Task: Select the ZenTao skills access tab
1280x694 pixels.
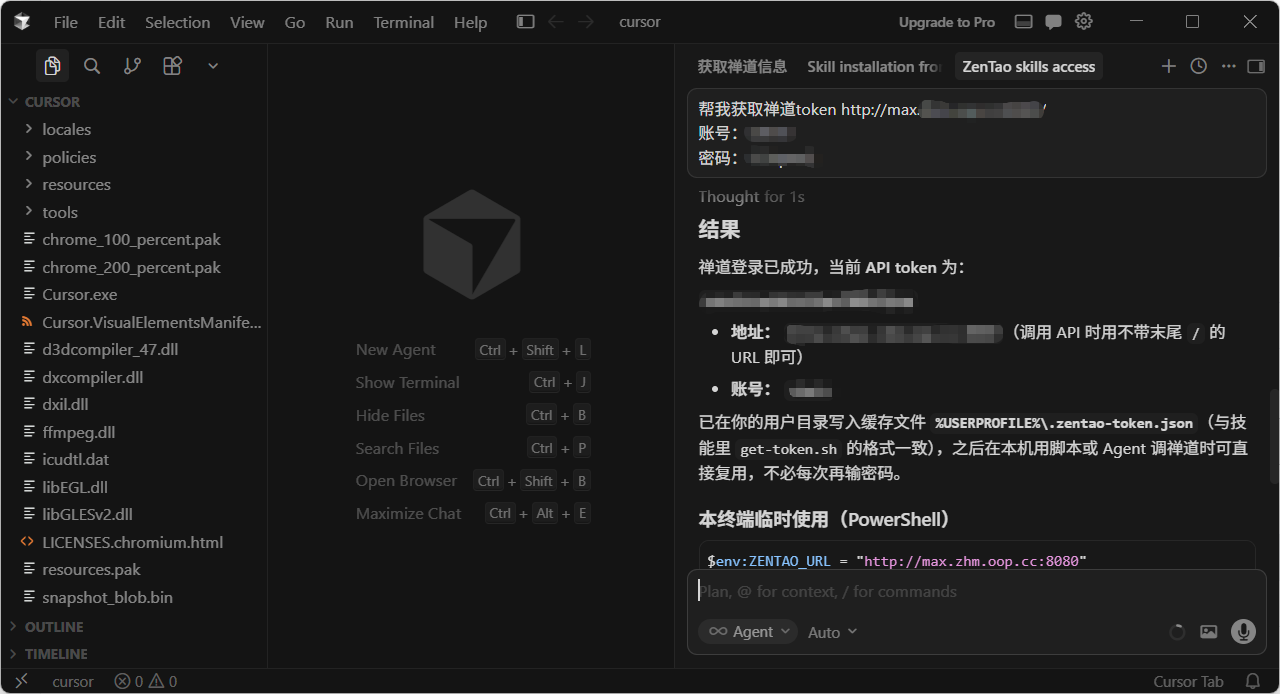Action: (x=1028, y=66)
